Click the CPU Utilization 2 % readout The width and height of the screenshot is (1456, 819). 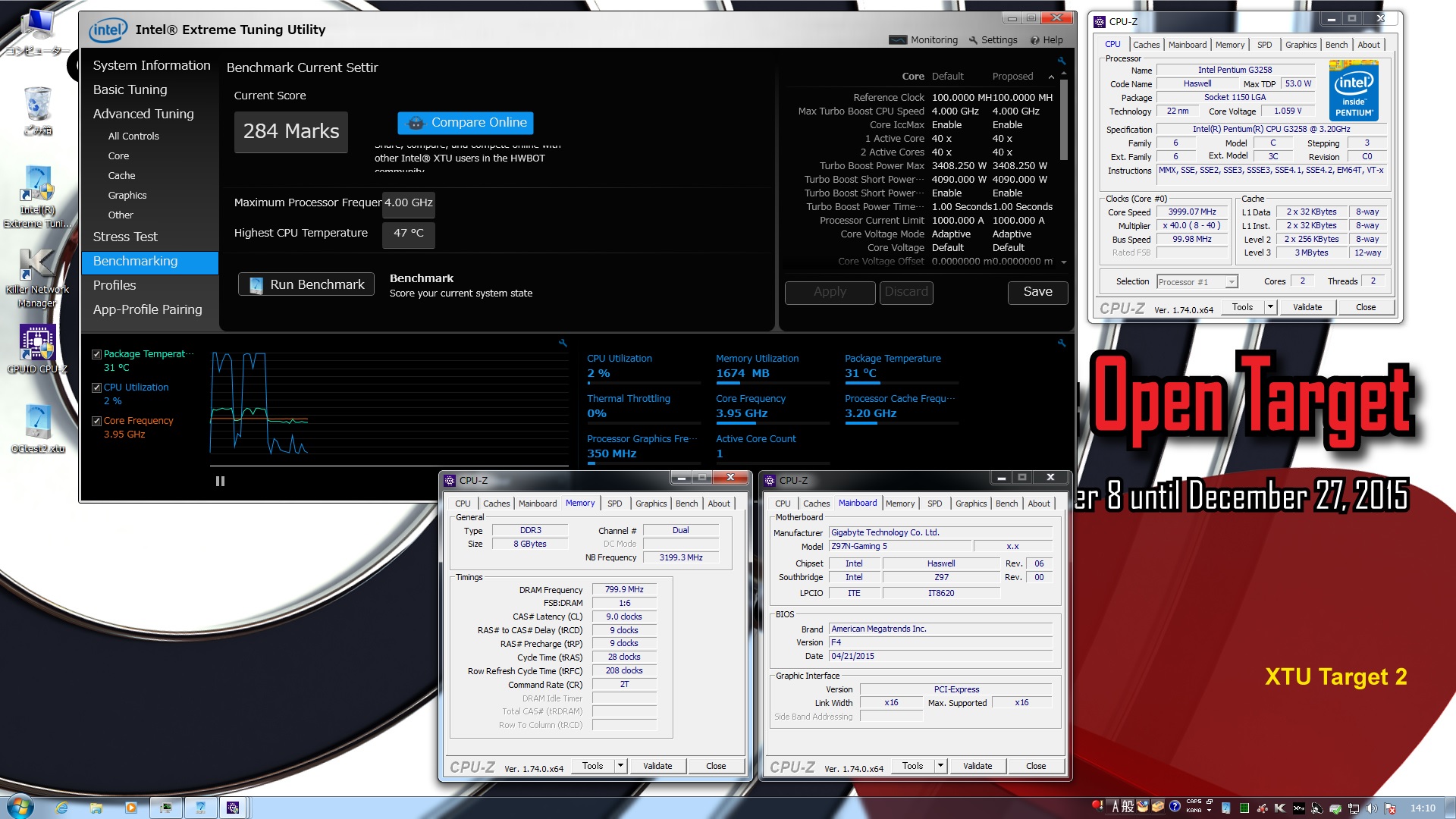coord(598,373)
